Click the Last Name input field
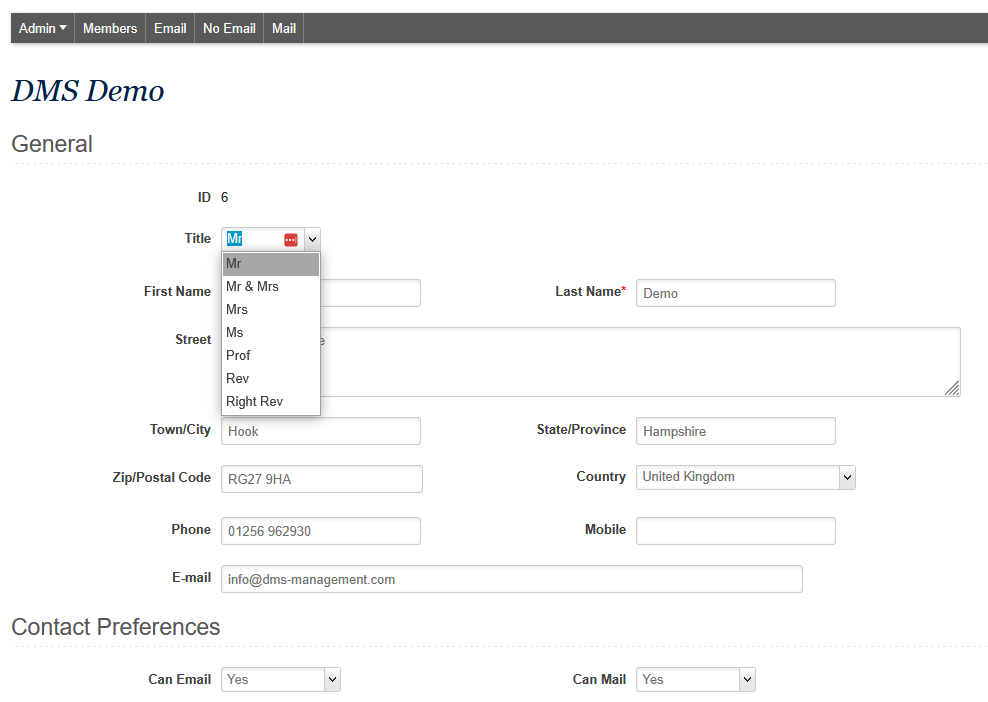The image size is (988, 702). (735, 293)
